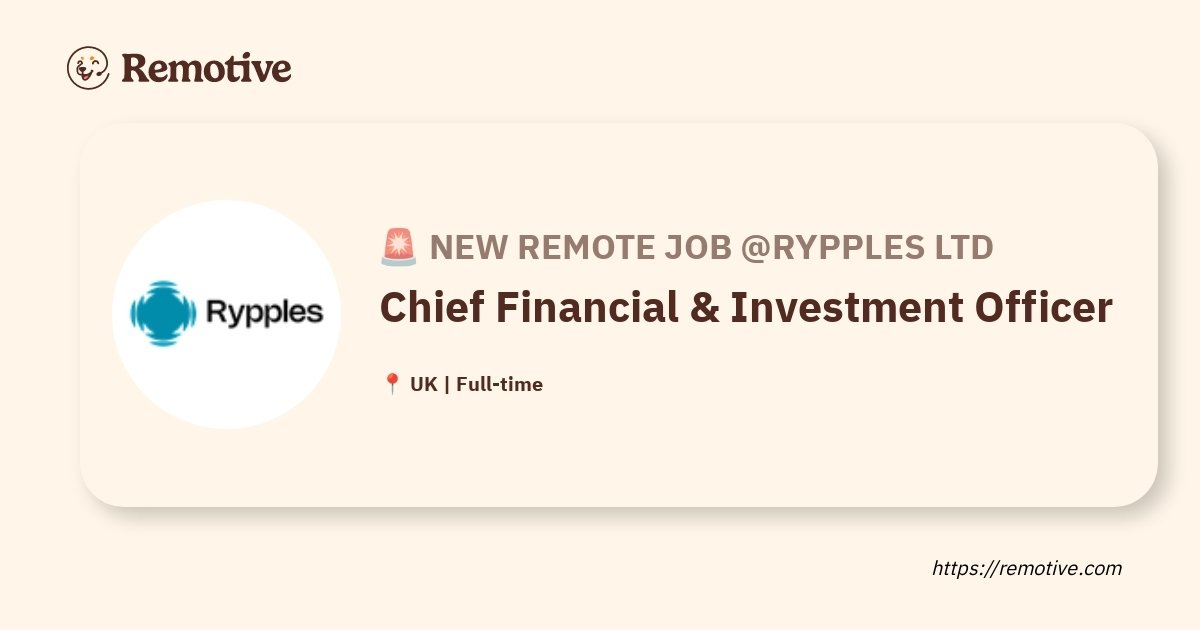Click the pipe separator between UK and Full-time

click(446, 384)
